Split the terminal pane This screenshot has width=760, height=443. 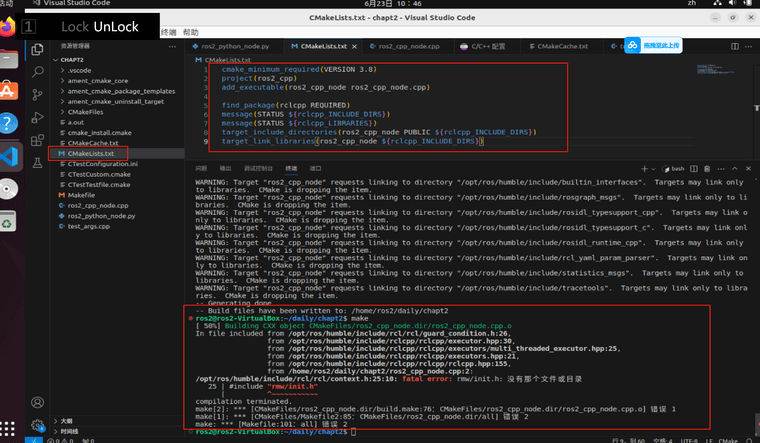coord(694,169)
